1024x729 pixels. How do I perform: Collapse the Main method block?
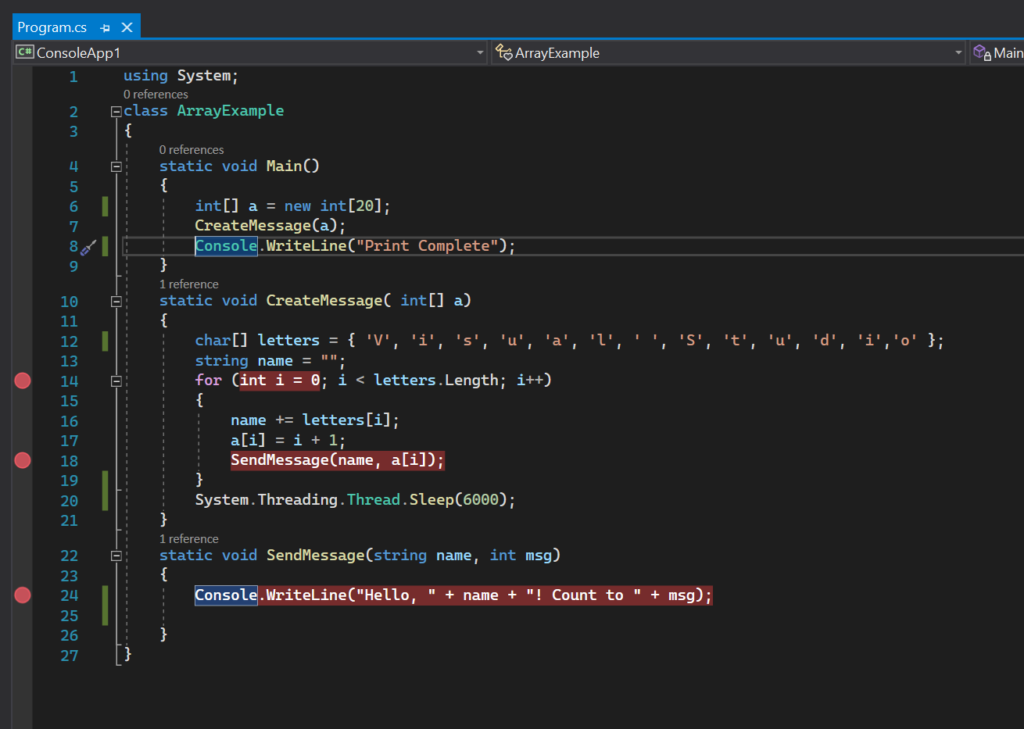point(116,166)
